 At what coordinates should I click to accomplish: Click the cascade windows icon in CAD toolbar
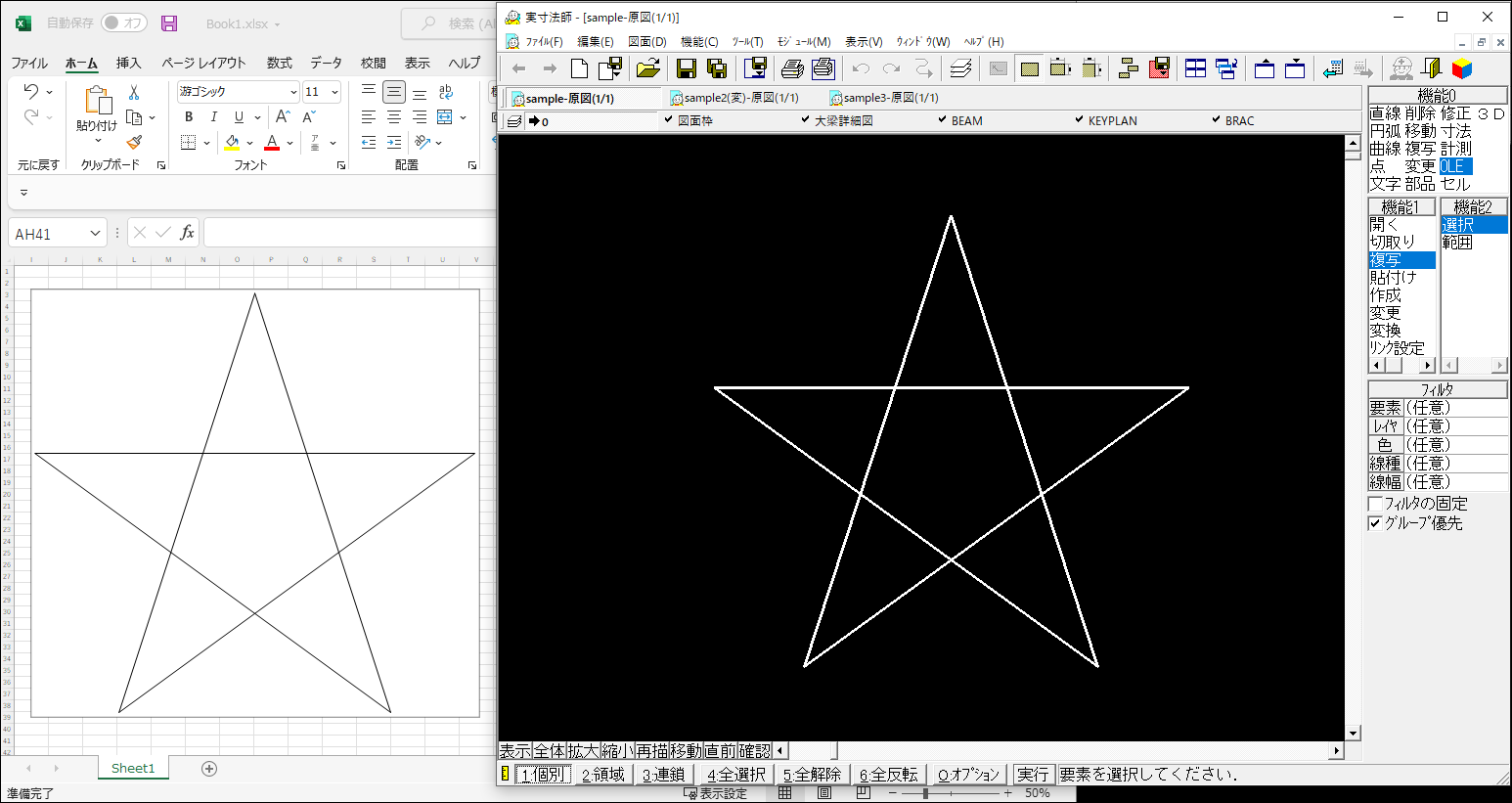point(1226,68)
